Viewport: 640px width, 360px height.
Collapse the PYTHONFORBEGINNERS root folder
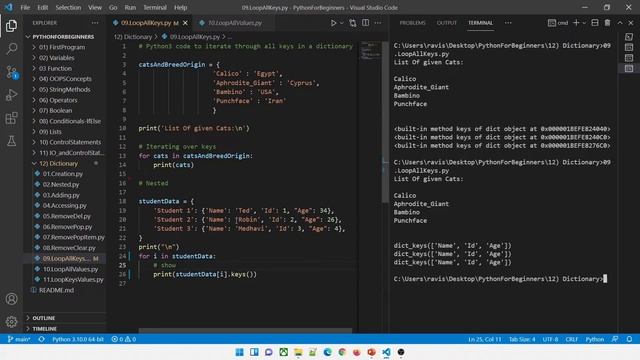(64, 37)
